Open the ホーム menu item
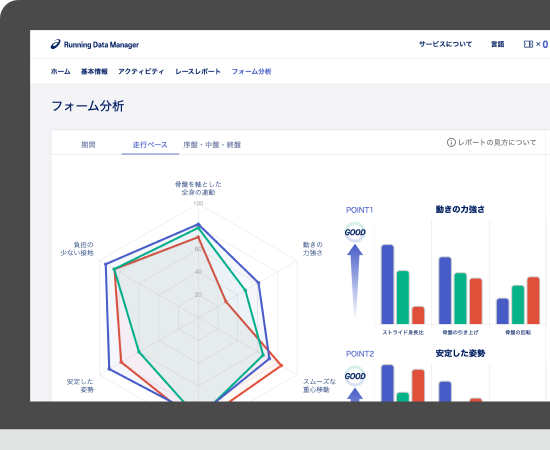 point(60,72)
